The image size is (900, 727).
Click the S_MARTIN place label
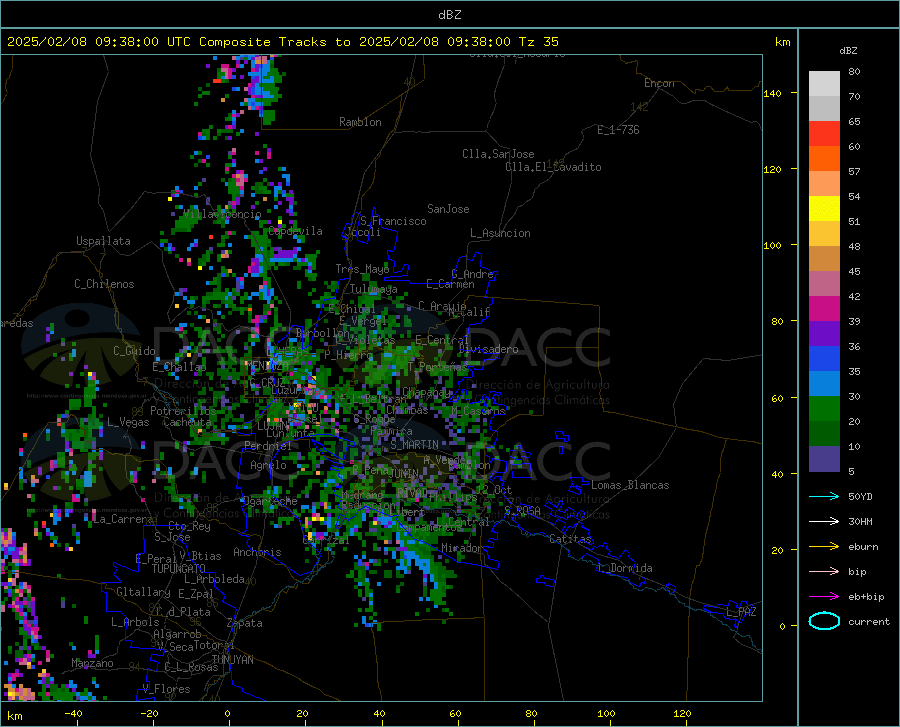click(x=414, y=445)
